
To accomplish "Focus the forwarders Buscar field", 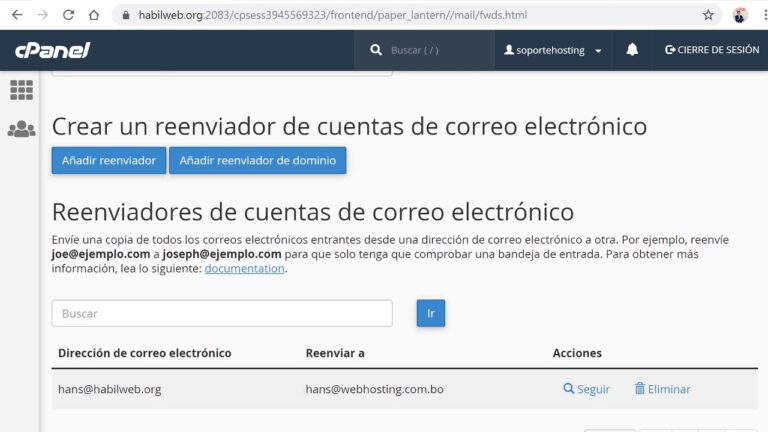I will tap(222, 313).
